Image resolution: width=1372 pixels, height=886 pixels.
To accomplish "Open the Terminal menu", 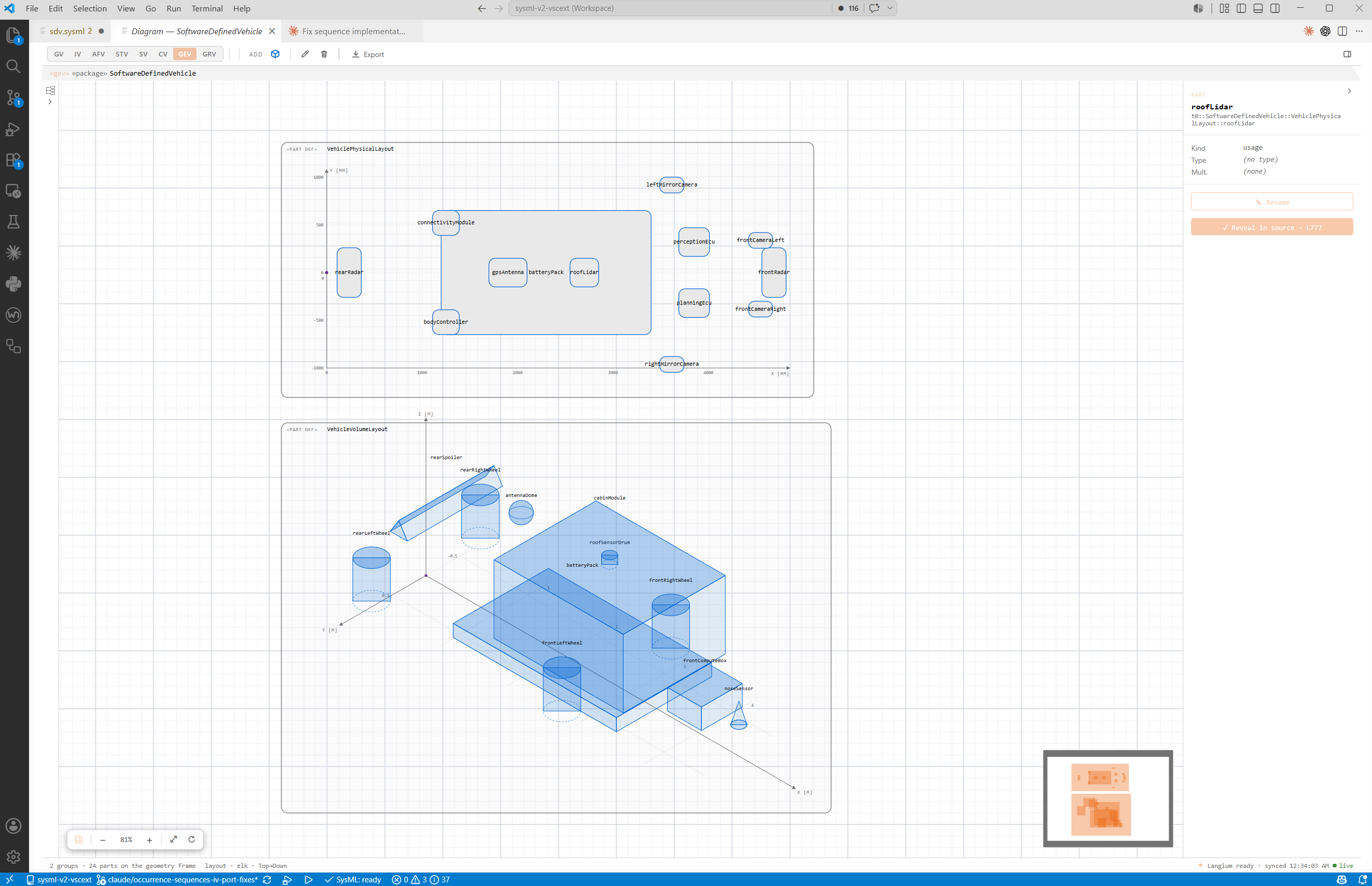I will [207, 8].
